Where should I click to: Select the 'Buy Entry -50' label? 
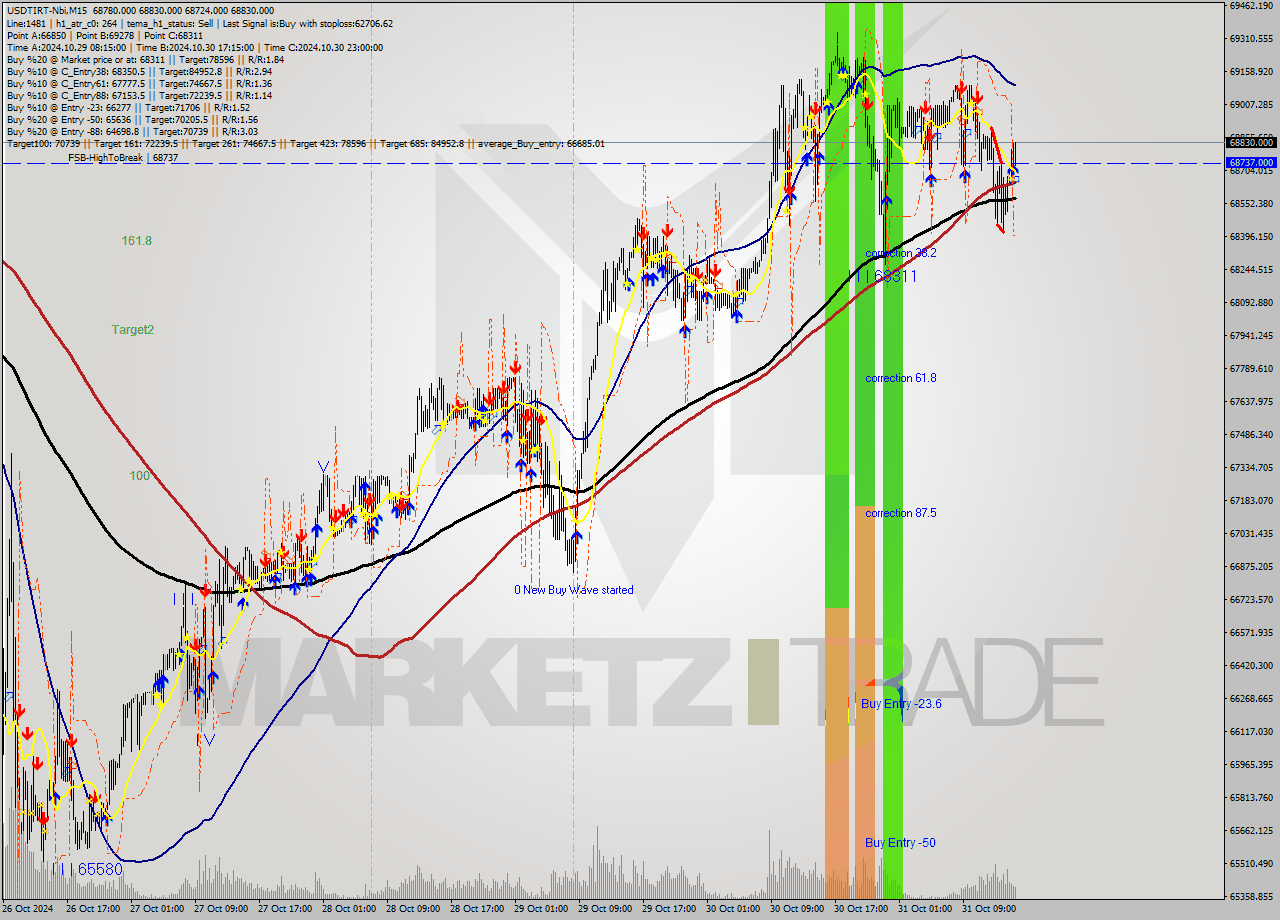[x=900, y=843]
